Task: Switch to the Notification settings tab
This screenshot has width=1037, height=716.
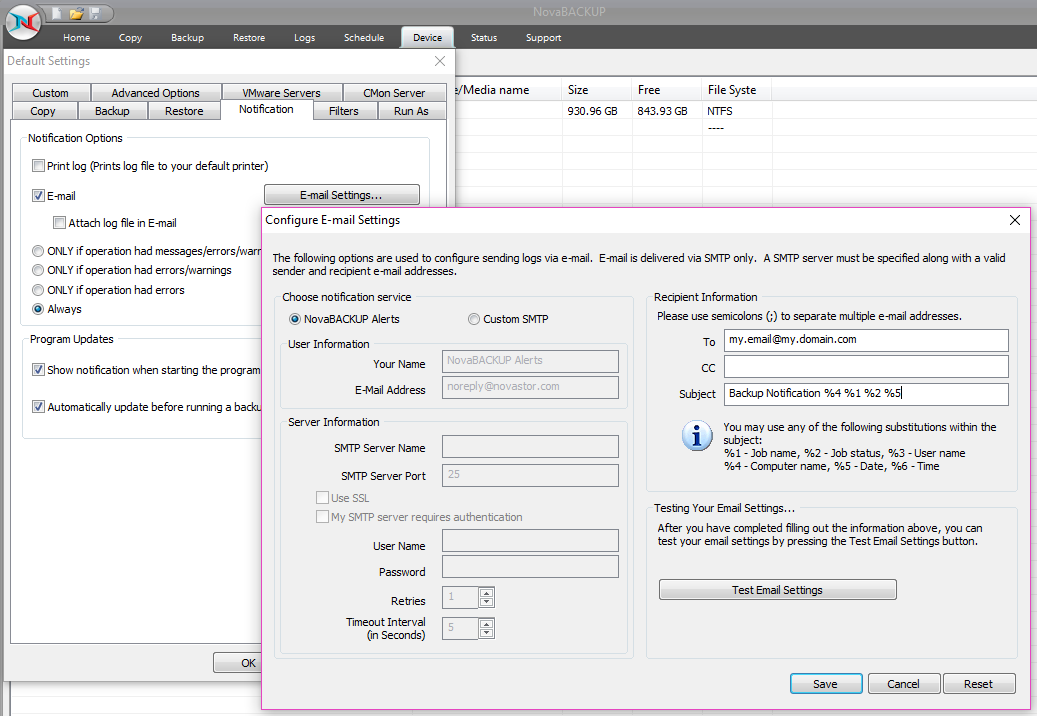Action: [x=267, y=110]
